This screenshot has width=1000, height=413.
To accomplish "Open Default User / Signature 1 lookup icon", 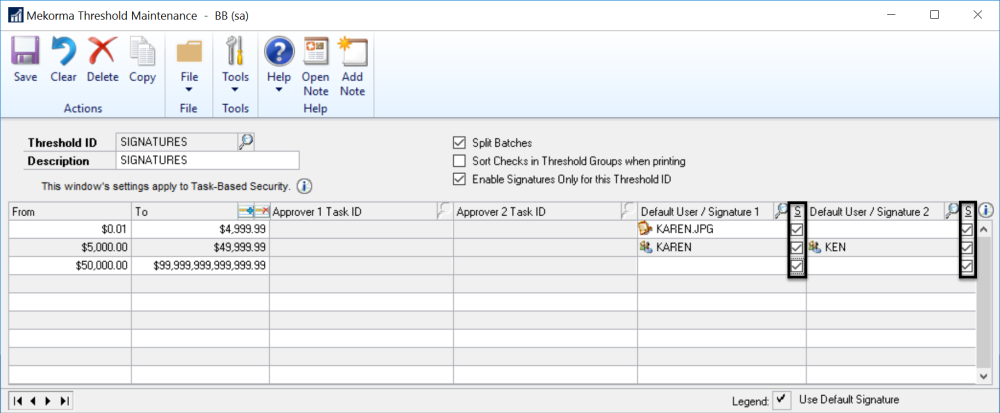I will [781, 210].
